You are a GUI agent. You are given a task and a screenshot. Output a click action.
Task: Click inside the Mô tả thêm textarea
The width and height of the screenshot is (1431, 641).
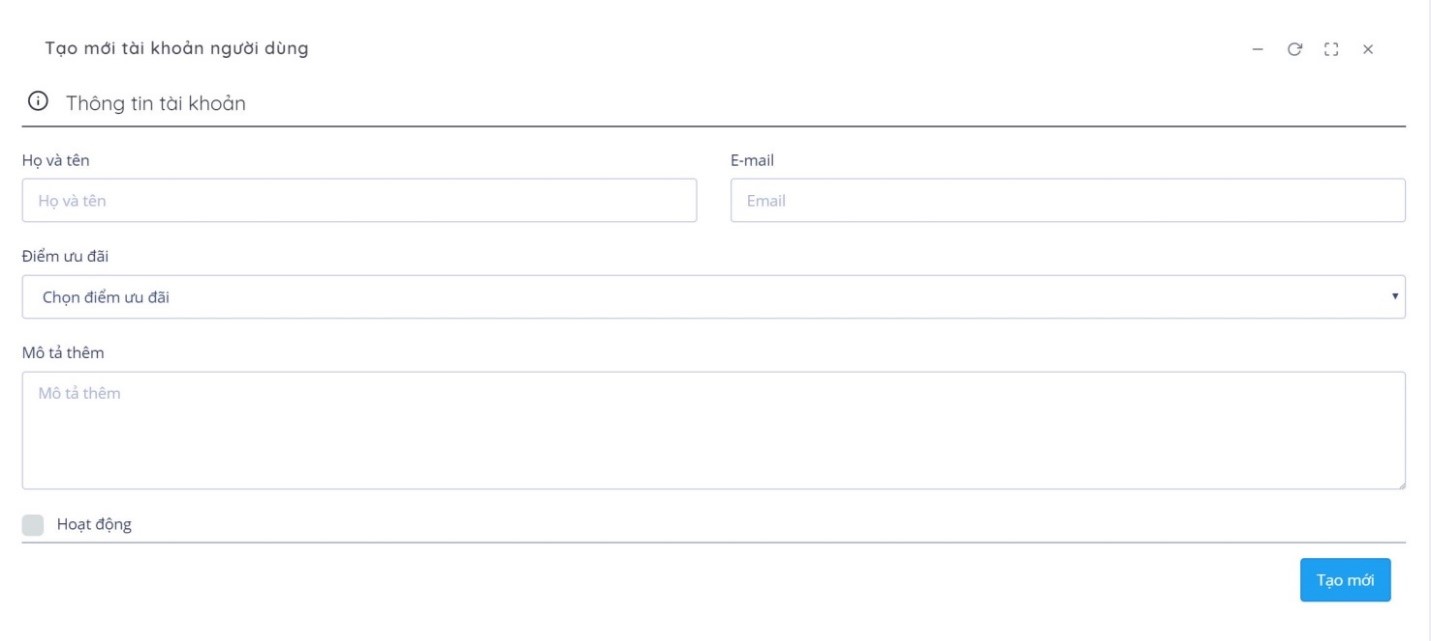point(713,430)
